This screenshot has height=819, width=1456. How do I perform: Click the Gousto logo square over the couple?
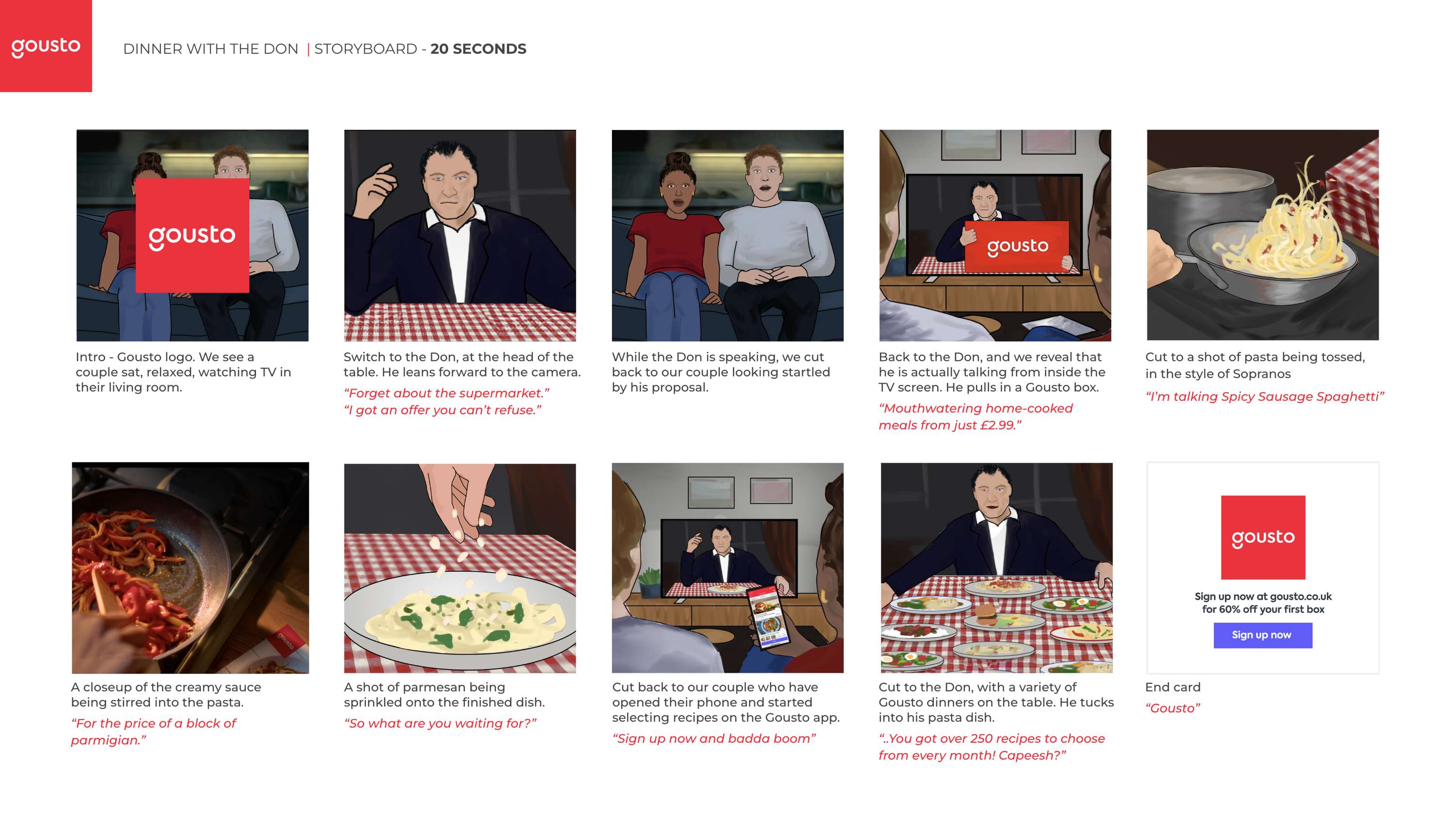[192, 235]
